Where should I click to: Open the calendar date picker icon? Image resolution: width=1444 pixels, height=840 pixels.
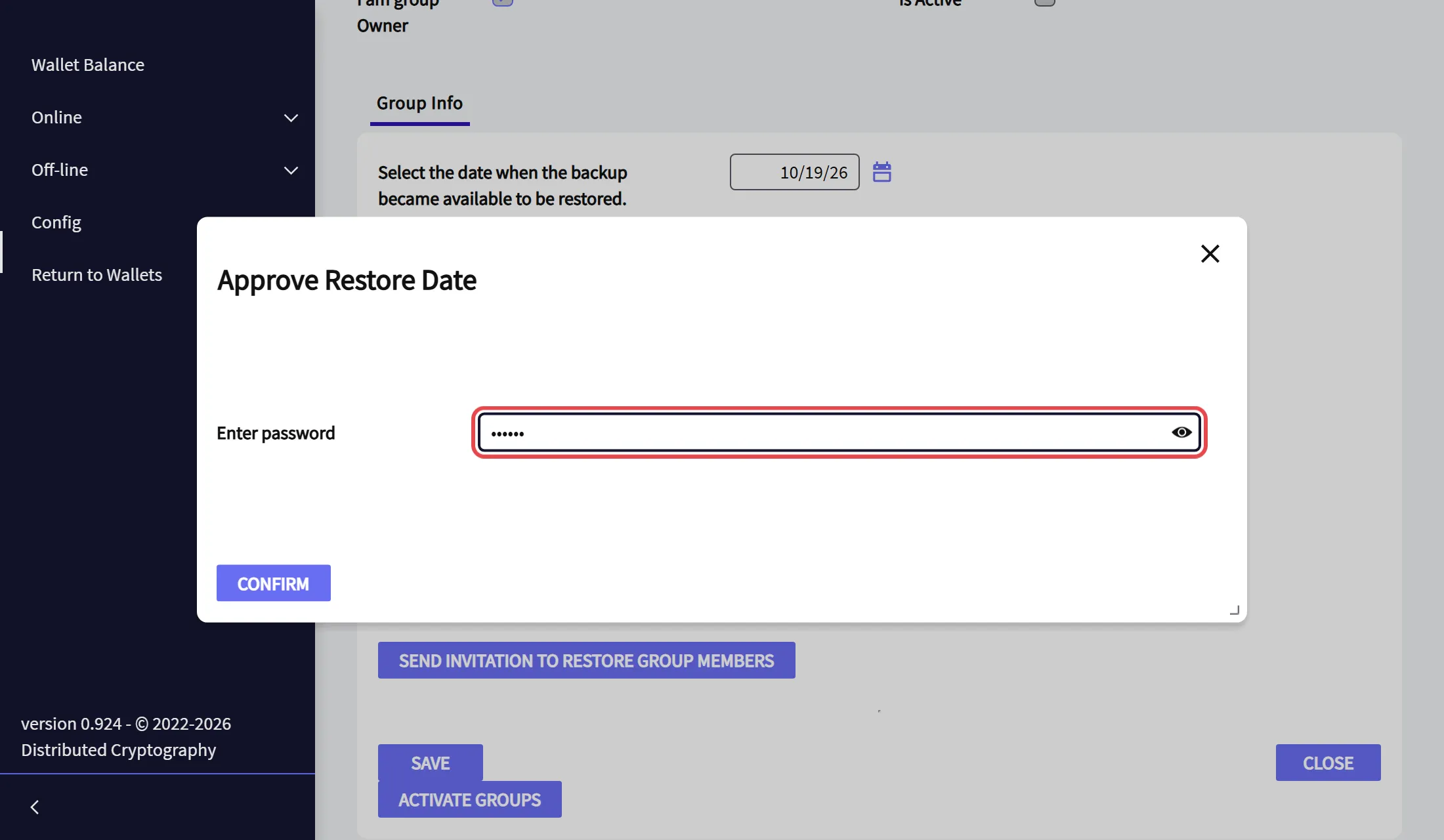(x=881, y=172)
